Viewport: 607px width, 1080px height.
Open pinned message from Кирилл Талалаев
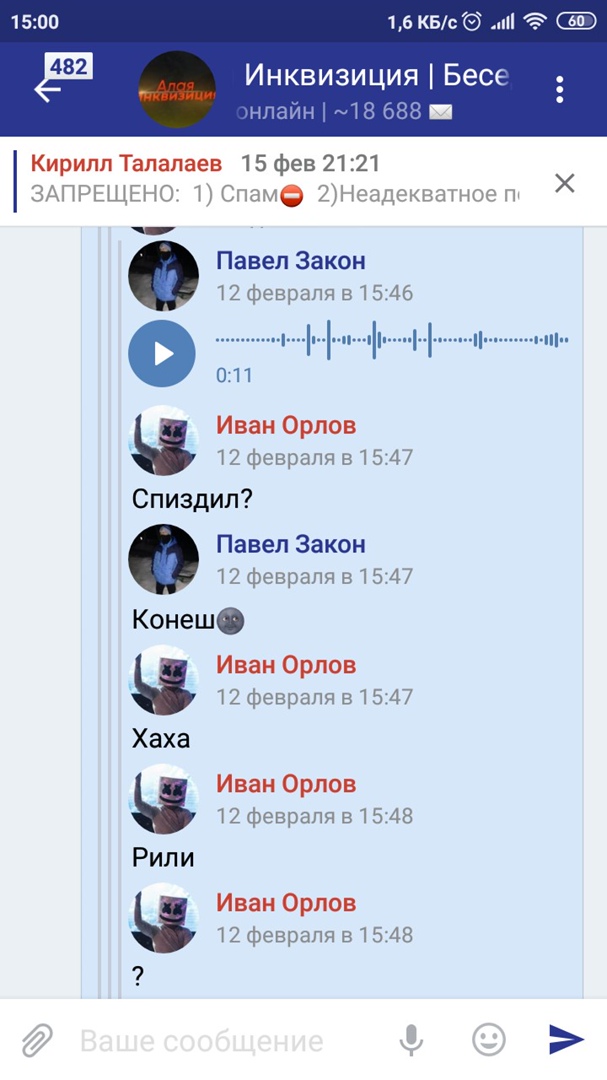(276, 180)
